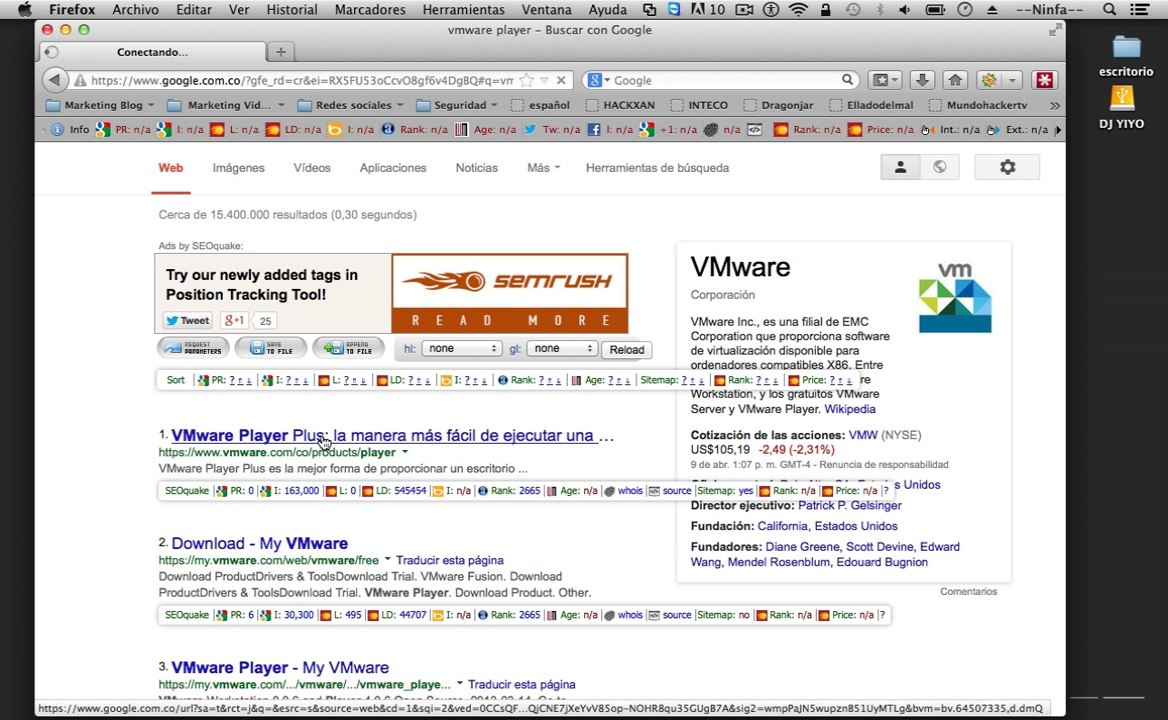Click the magnifier icon in the Google search box
1168x720 pixels.
tap(847, 80)
